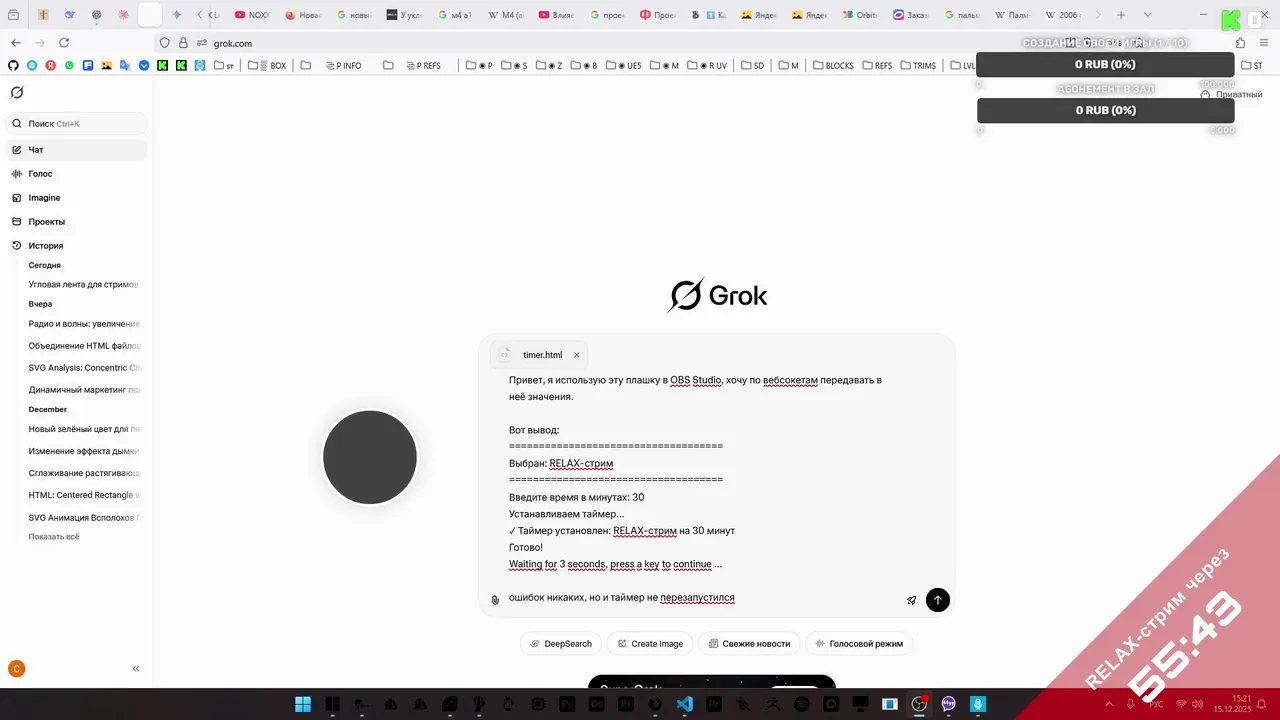Click the shield tracking protection icon
The height and width of the screenshot is (720, 1280).
tap(165, 43)
